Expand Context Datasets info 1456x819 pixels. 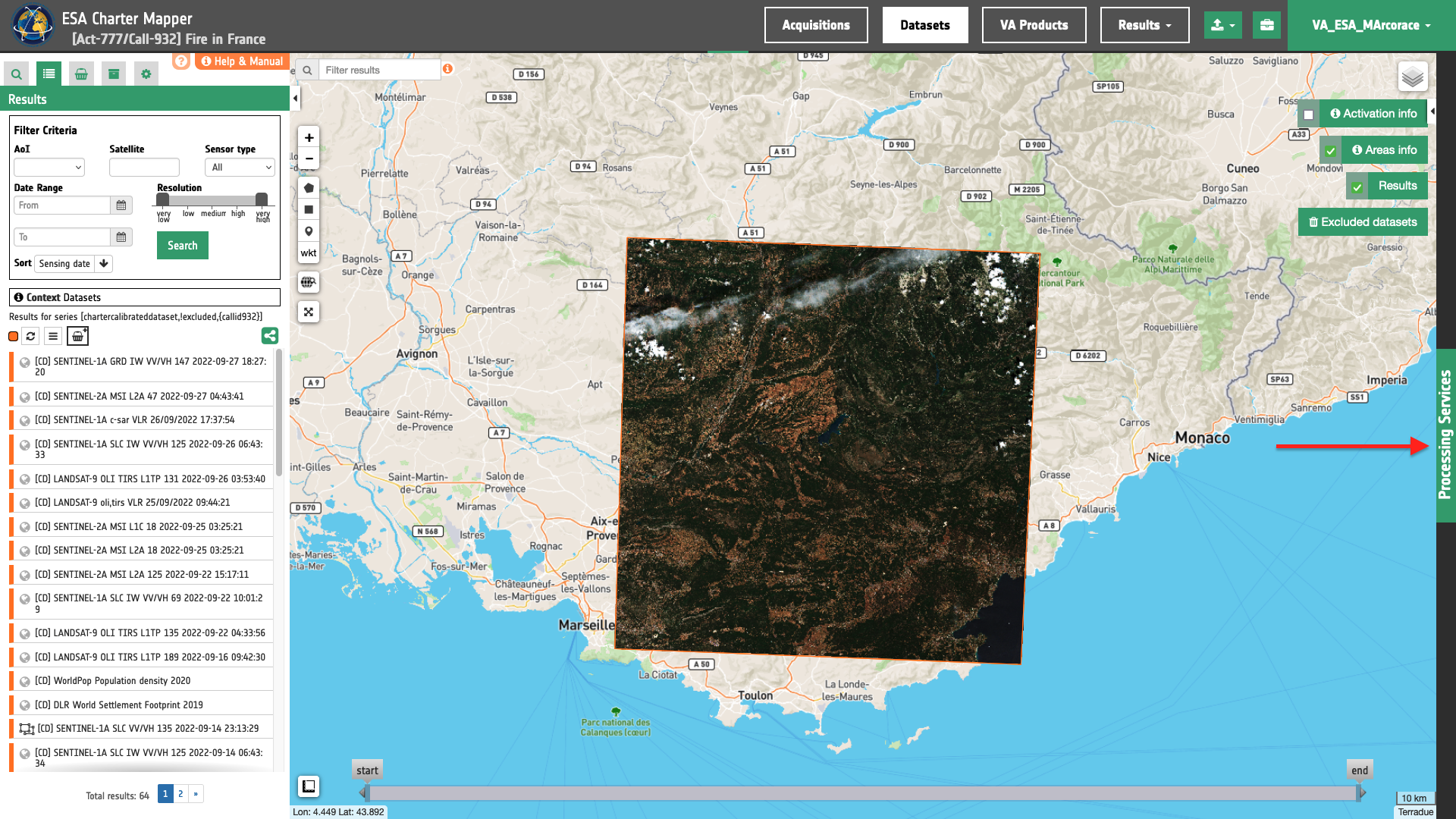[145, 297]
